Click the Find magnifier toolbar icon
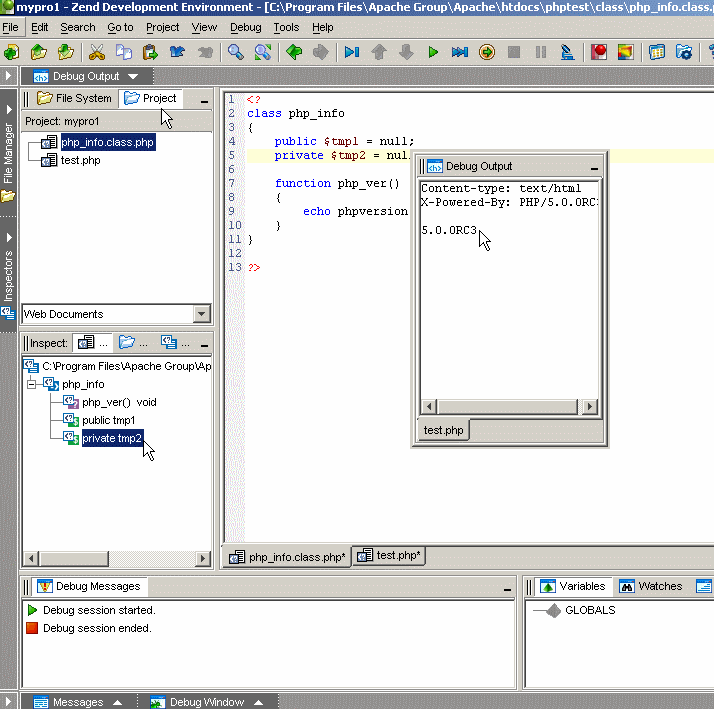Image resolution: width=714 pixels, height=709 pixels. pos(236,52)
